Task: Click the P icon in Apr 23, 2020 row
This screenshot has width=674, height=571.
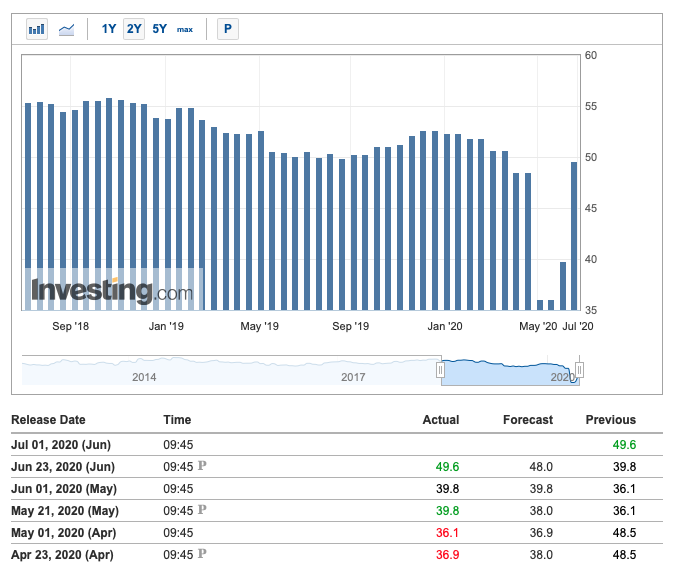Action: click(202, 554)
